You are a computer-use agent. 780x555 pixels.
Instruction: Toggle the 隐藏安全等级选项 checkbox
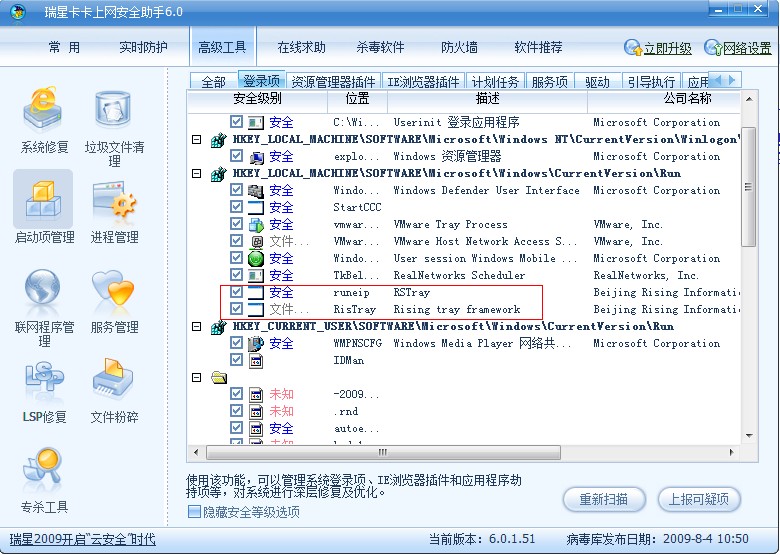click(x=195, y=512)
